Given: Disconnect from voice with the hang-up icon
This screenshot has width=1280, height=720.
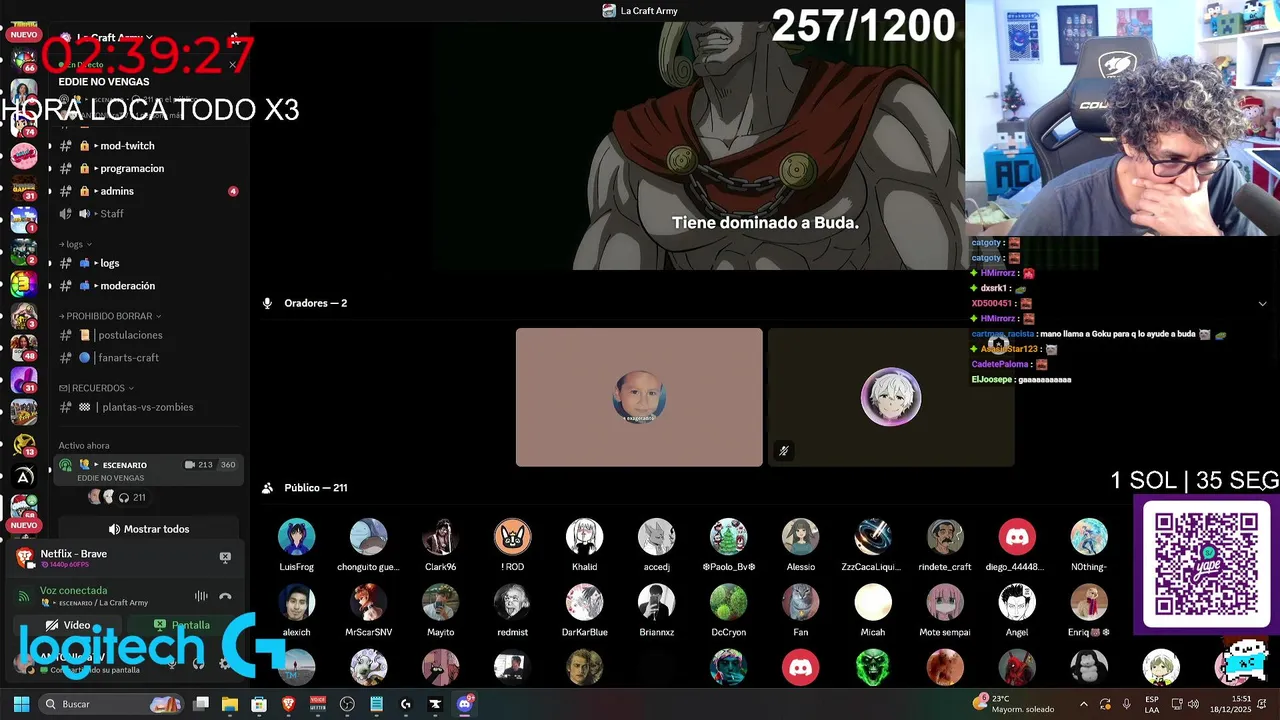Looking at the screenshot, I should [x=225, y=596].
